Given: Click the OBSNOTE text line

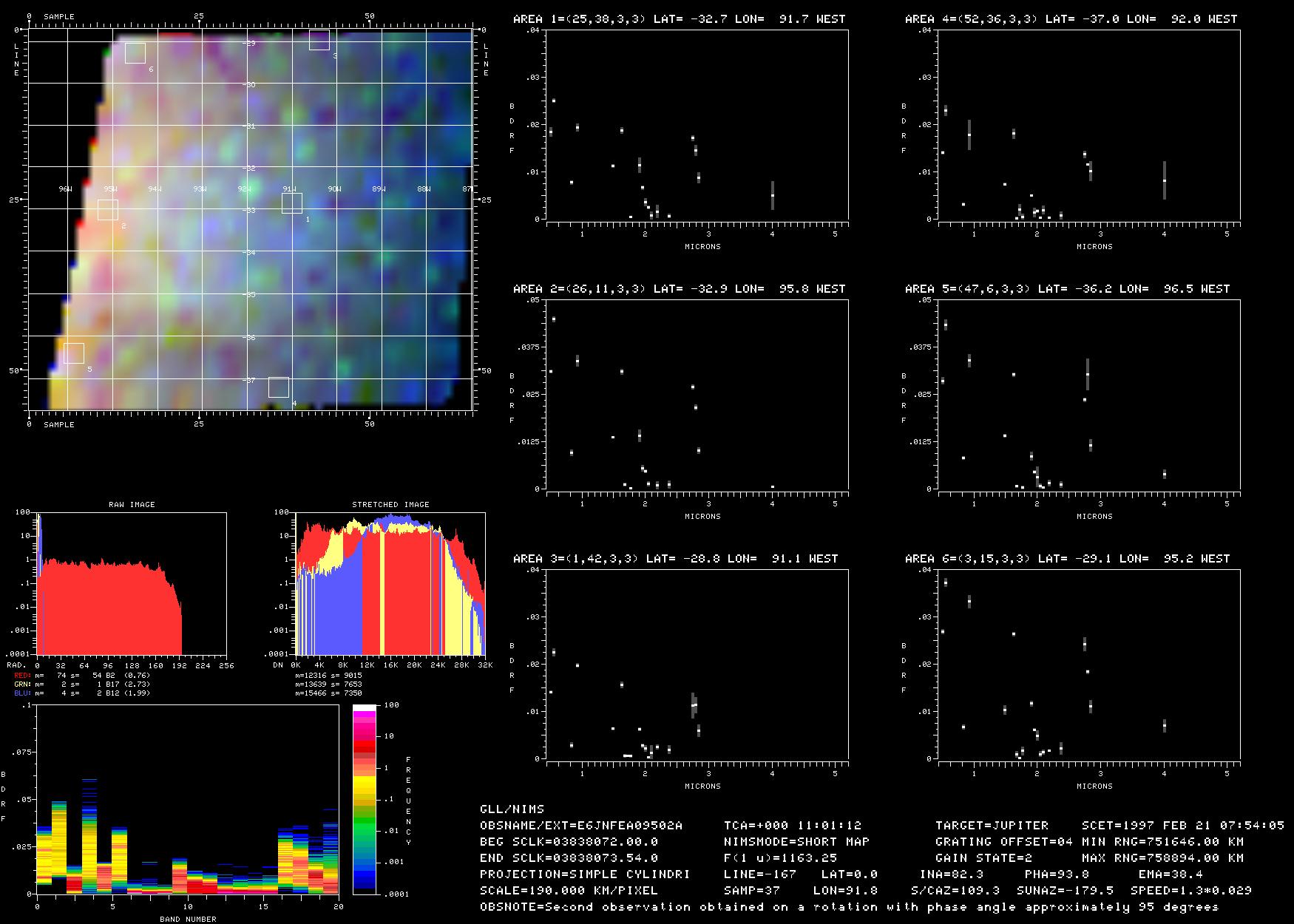Looking at the screenshot, I should pos(849,907).
